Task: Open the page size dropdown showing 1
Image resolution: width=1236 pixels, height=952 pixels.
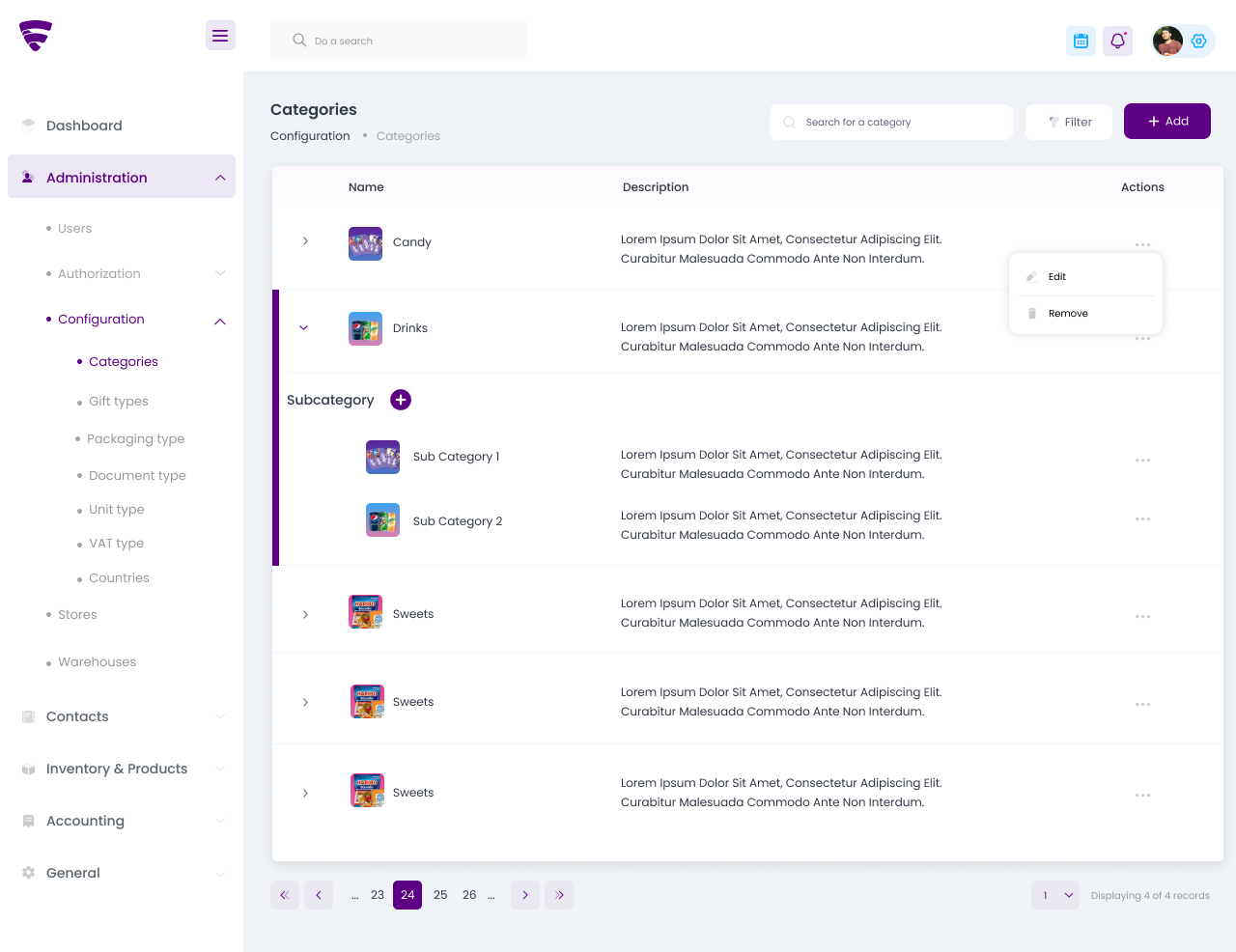Action: [1055, 895]
